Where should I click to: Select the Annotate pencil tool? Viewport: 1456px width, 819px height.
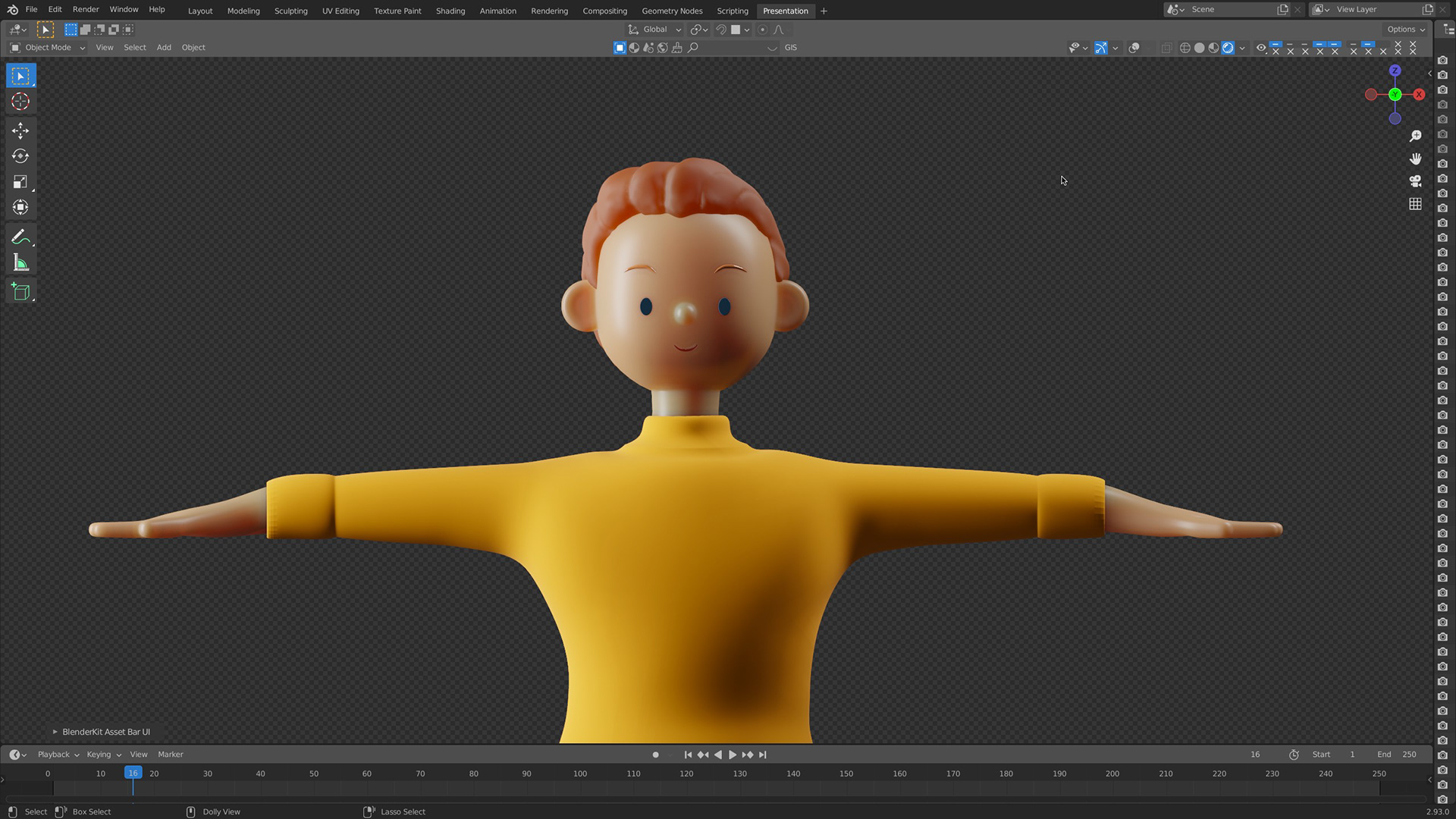(x=20, y=237)
